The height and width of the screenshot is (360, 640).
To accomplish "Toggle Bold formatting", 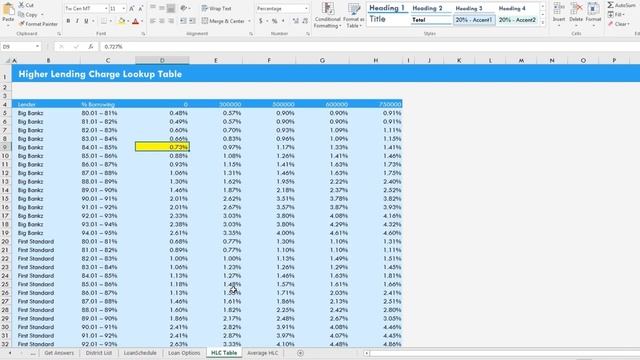I will [x=68, y=21].
